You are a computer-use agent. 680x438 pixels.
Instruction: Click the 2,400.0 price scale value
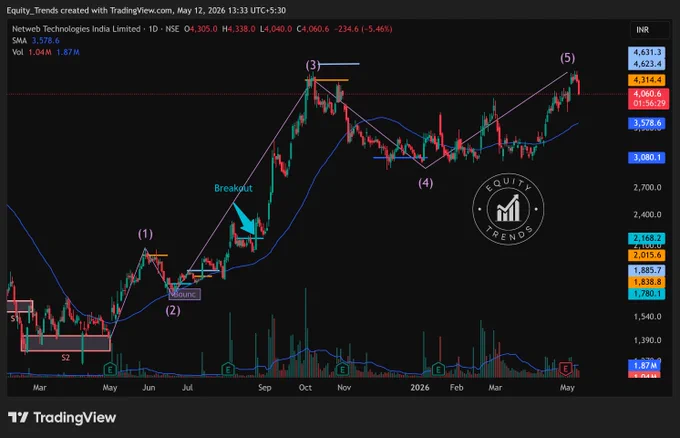pos(647,215)
